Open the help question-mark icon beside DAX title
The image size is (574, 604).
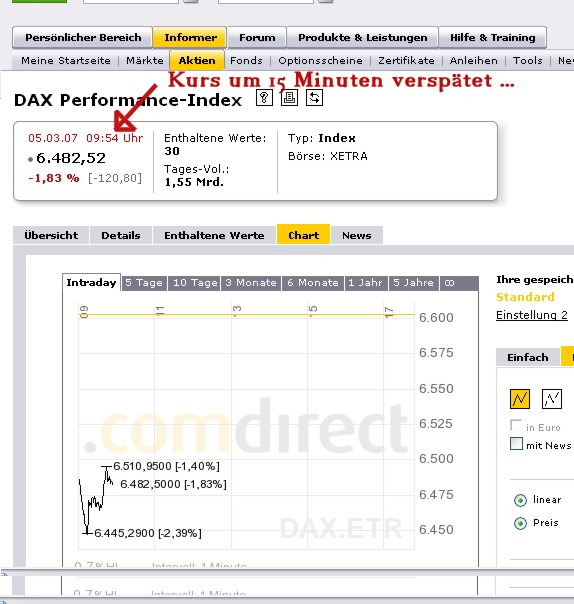point(264,97)
